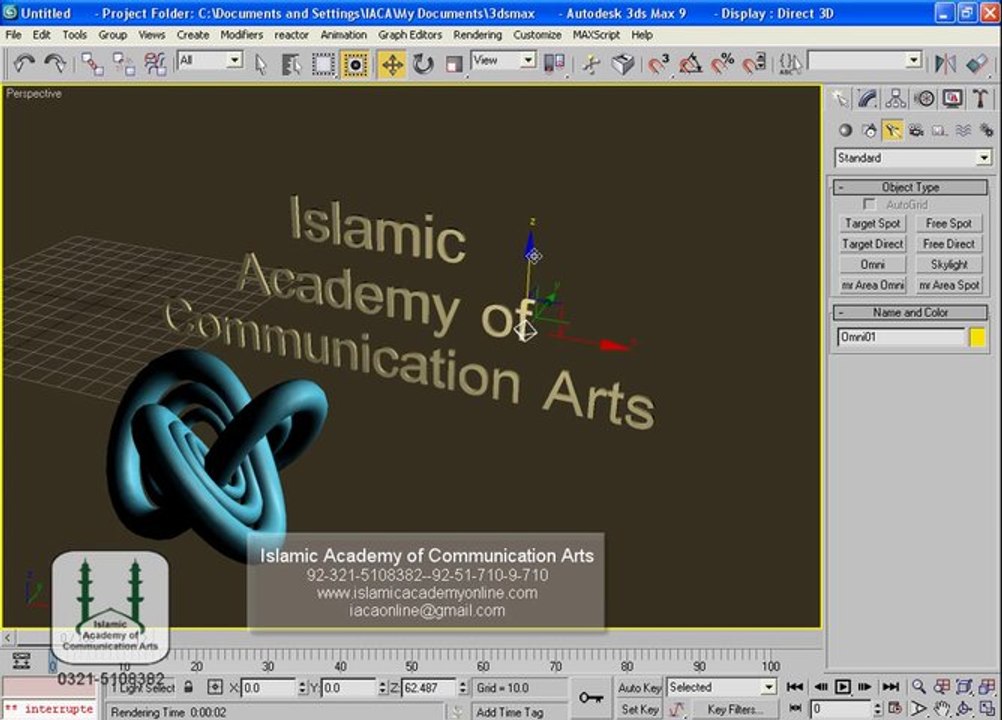Click the Play Animation button
The height and width of the screenshot is (720, 1002).
tap(842, 687)
